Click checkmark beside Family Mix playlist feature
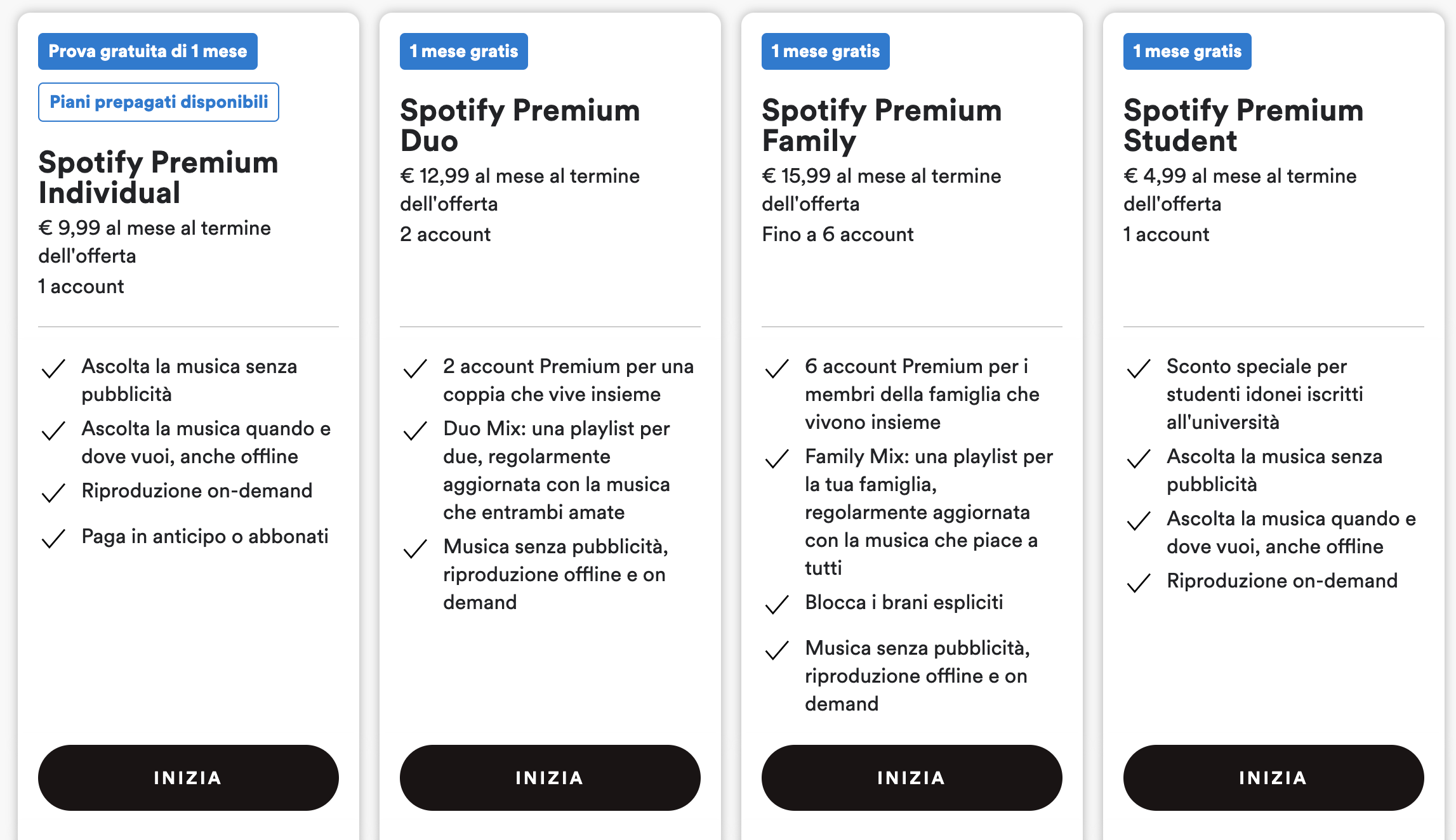 pos(777,459)
